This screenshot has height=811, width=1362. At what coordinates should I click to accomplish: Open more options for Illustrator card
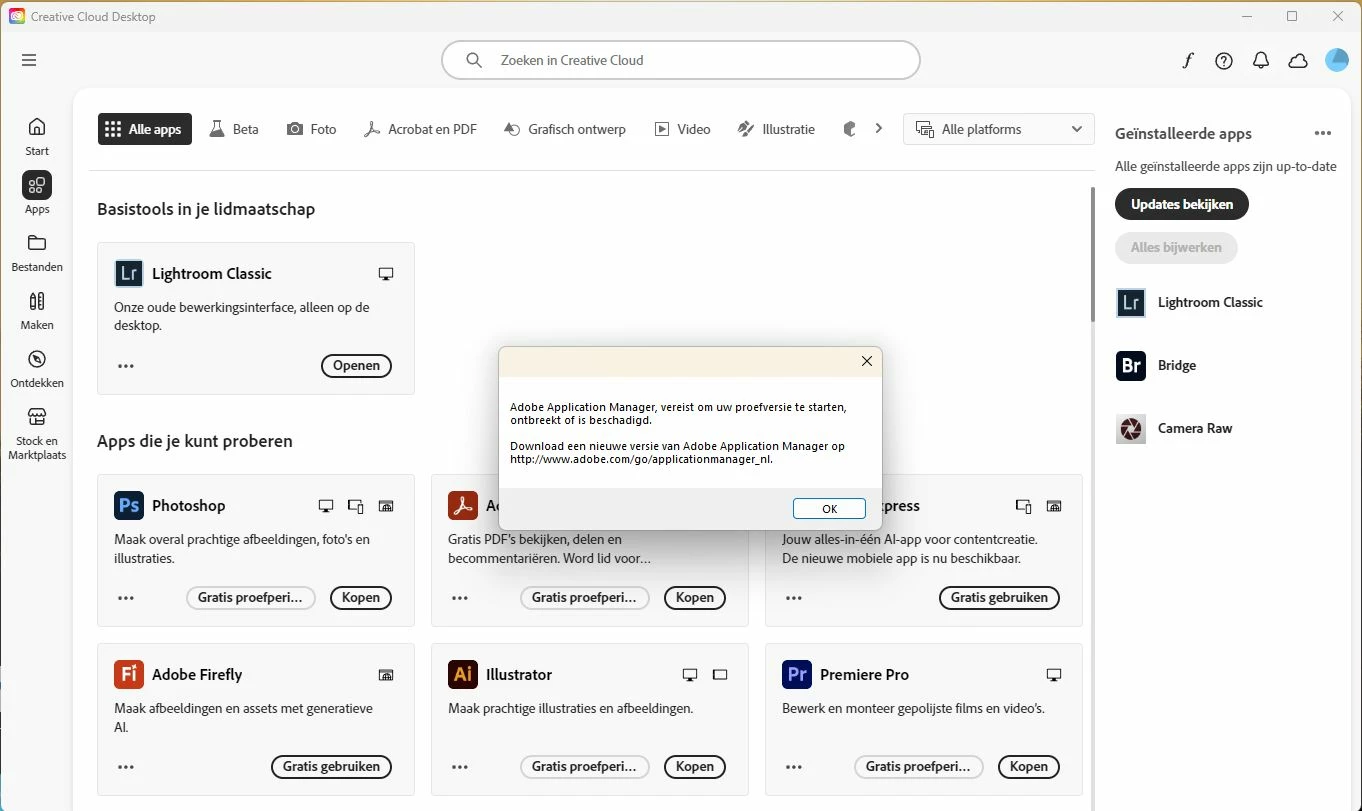pyautogui.click(x=460, y=767)
